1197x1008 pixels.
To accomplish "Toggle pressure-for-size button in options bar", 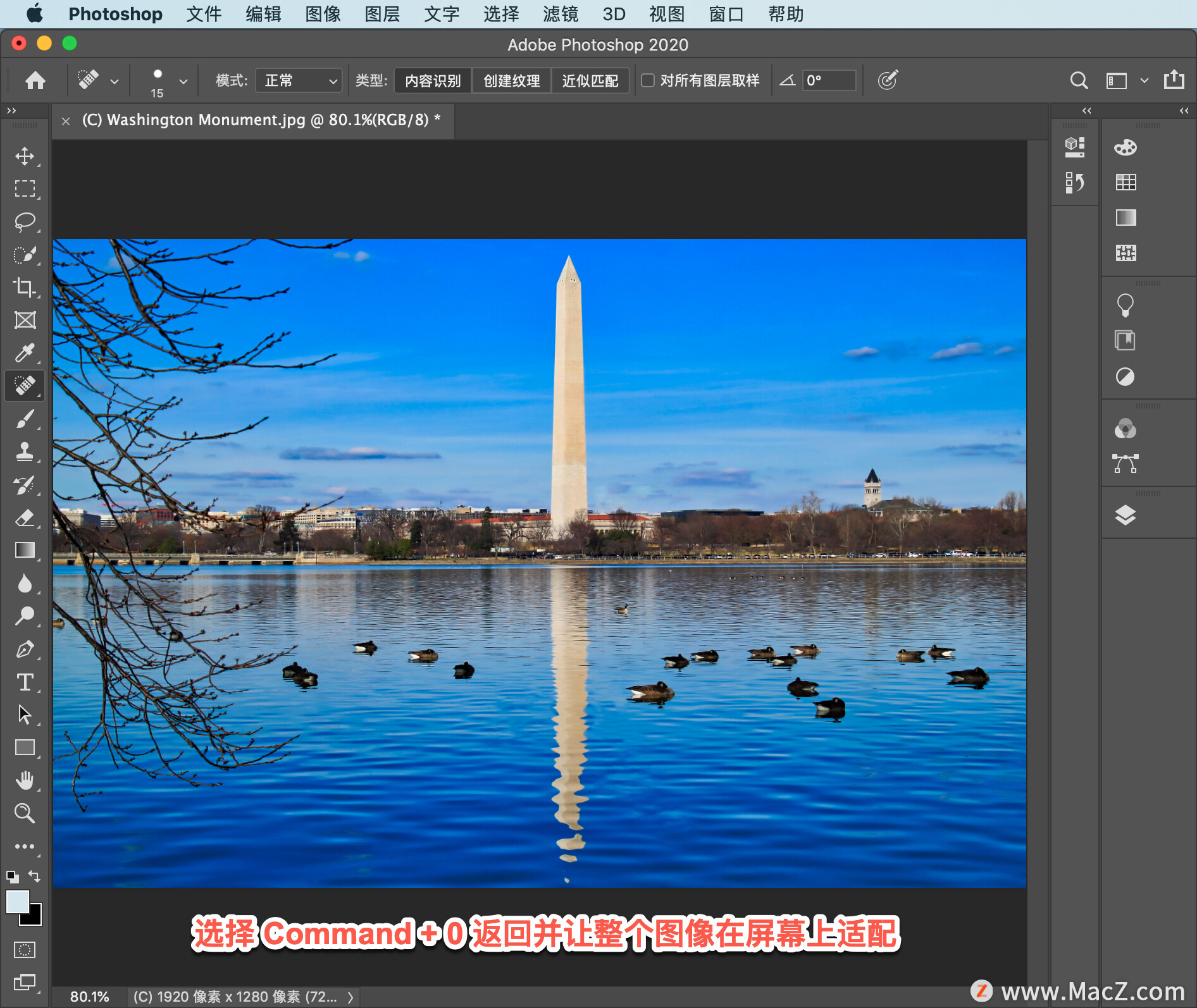I will (888, 80).
